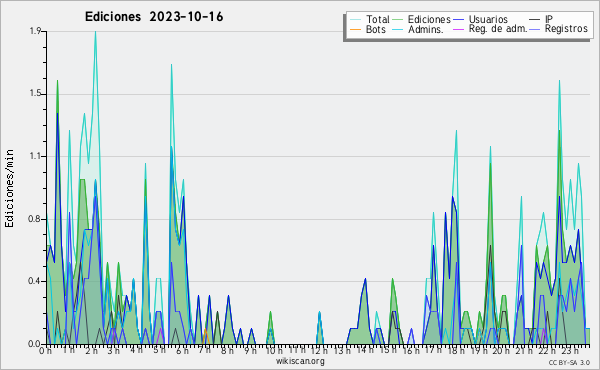Click the 0.8 value on y-axis
Viewport: 600px width, 370px height.
click(x=35, y=219)
